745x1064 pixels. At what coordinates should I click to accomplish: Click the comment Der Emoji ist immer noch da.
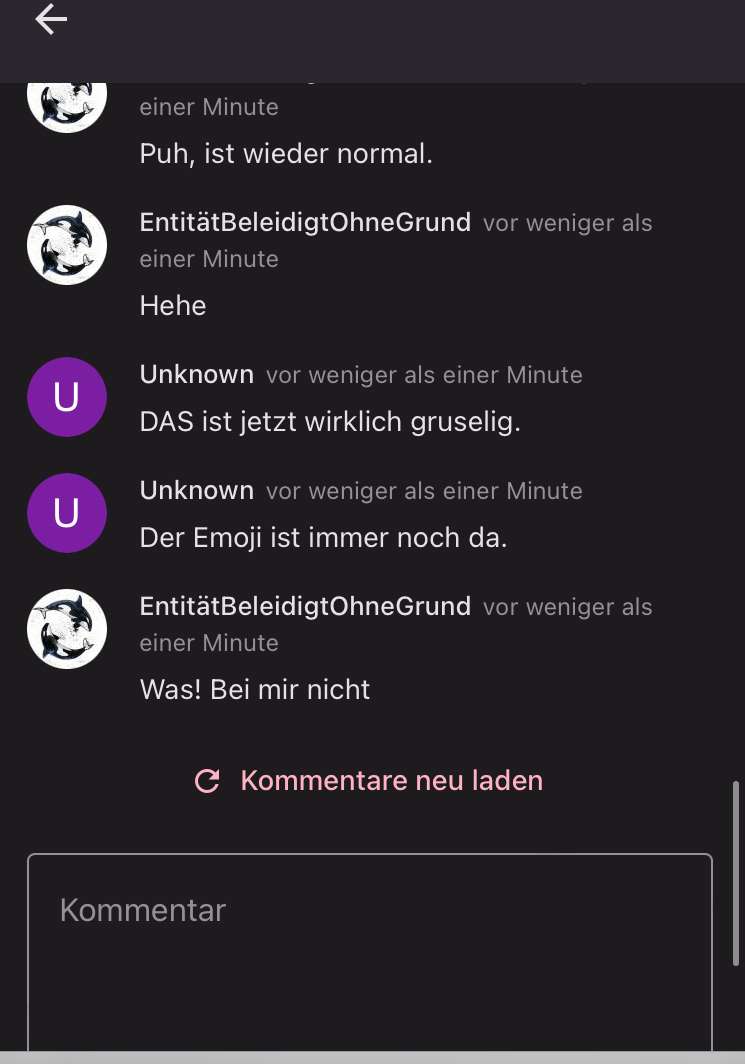click(x=323, y=538)
